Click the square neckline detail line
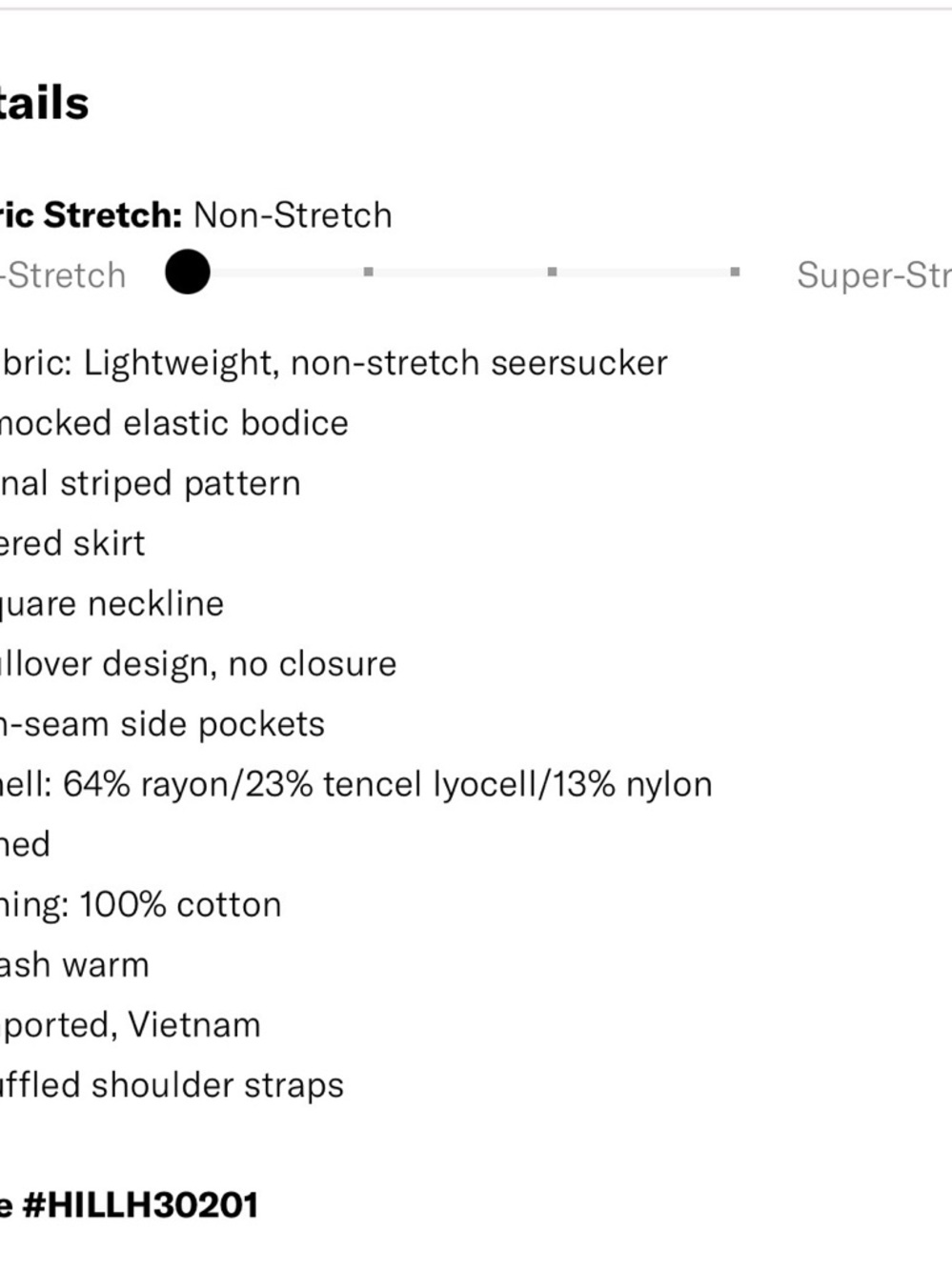Screen dimensions: 952x1270 [x=111, y=604]
